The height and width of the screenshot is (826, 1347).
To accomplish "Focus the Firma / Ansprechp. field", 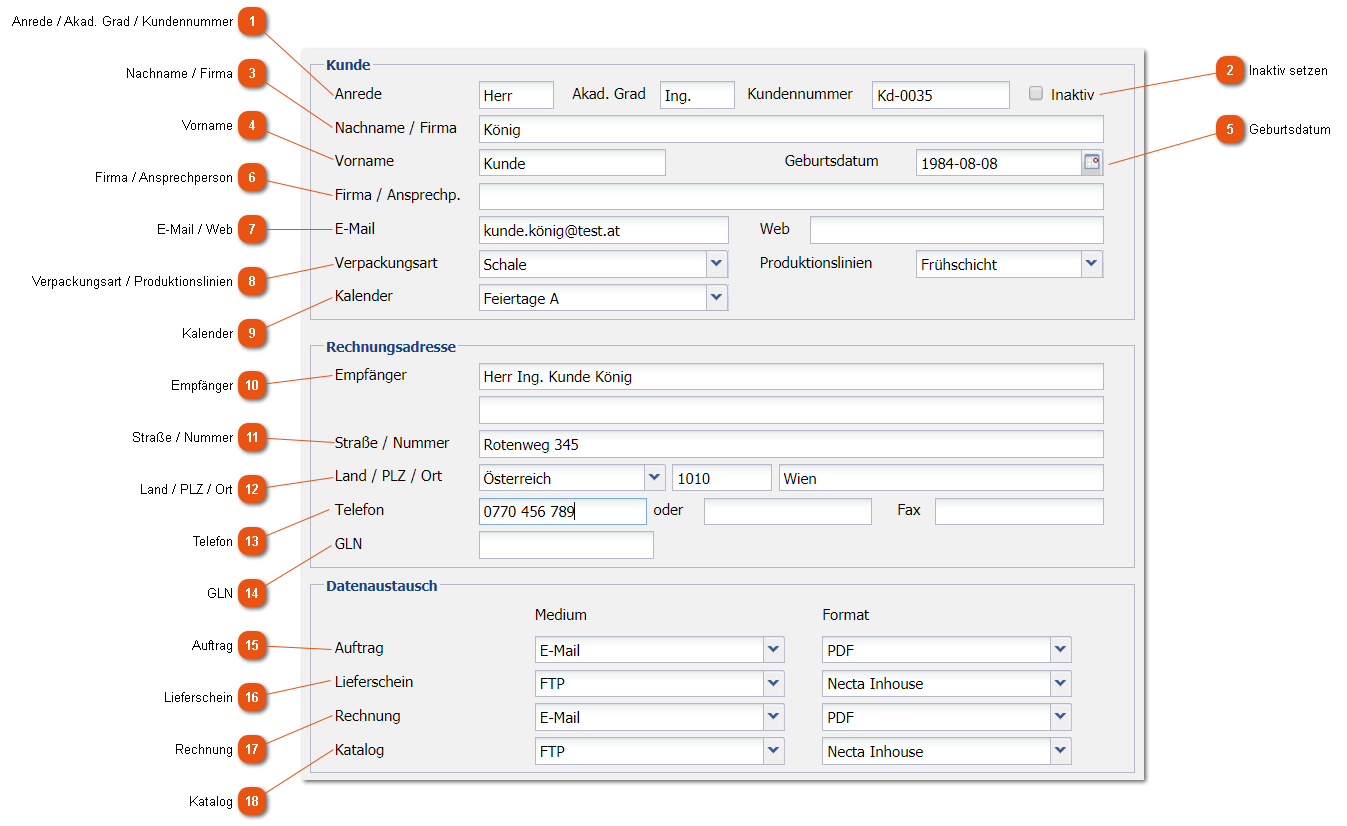I will [791, 196].
